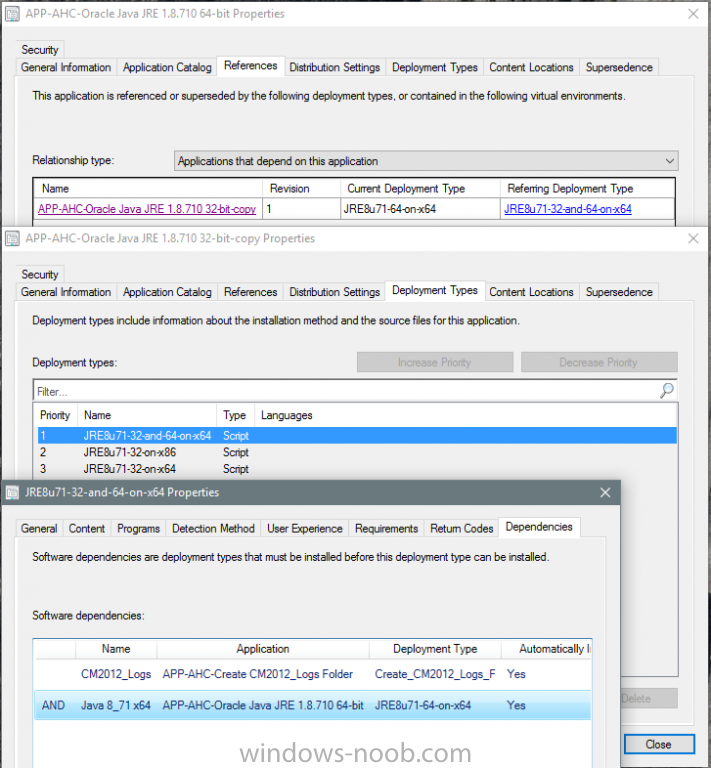Click Deployment Type column header in dependencies list
This screenshot has width=711, height=768.
pos(435,648)
